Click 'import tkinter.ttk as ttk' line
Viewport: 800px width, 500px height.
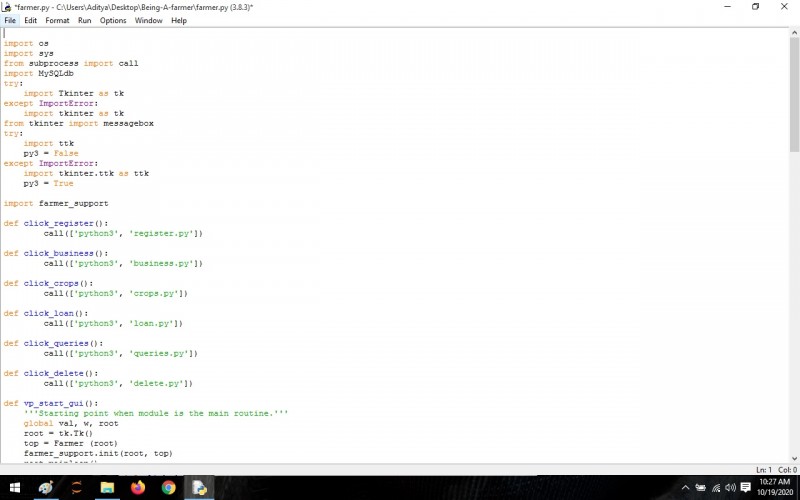[86, 173]
